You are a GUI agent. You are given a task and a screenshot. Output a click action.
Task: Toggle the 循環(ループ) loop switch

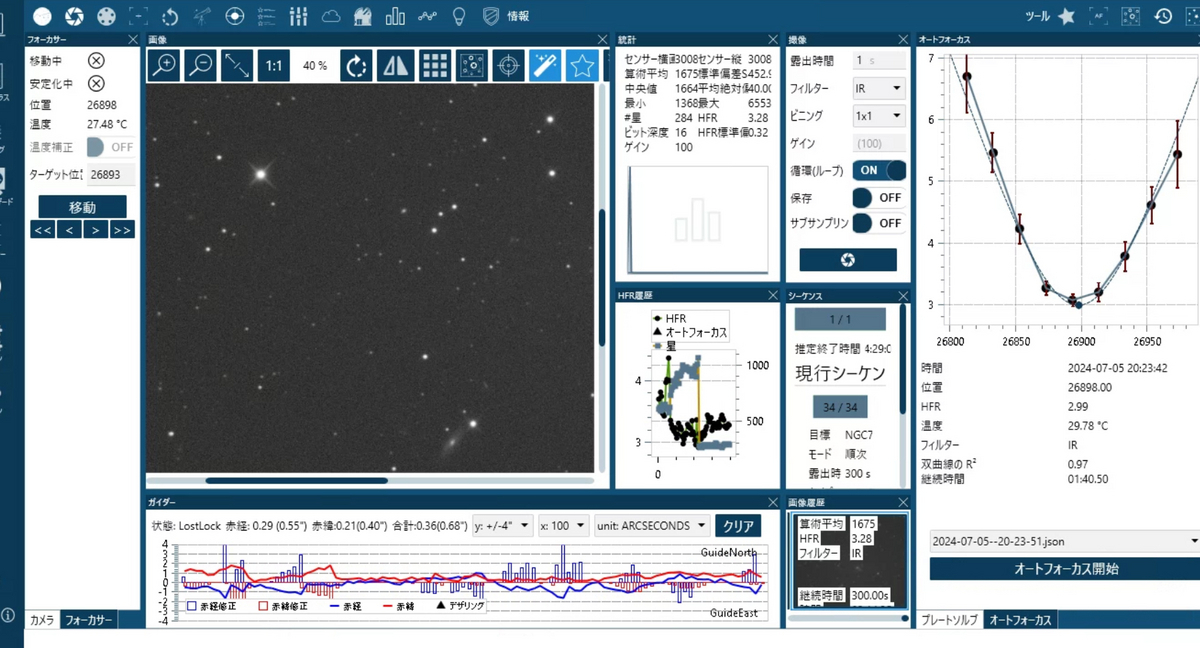880,171
